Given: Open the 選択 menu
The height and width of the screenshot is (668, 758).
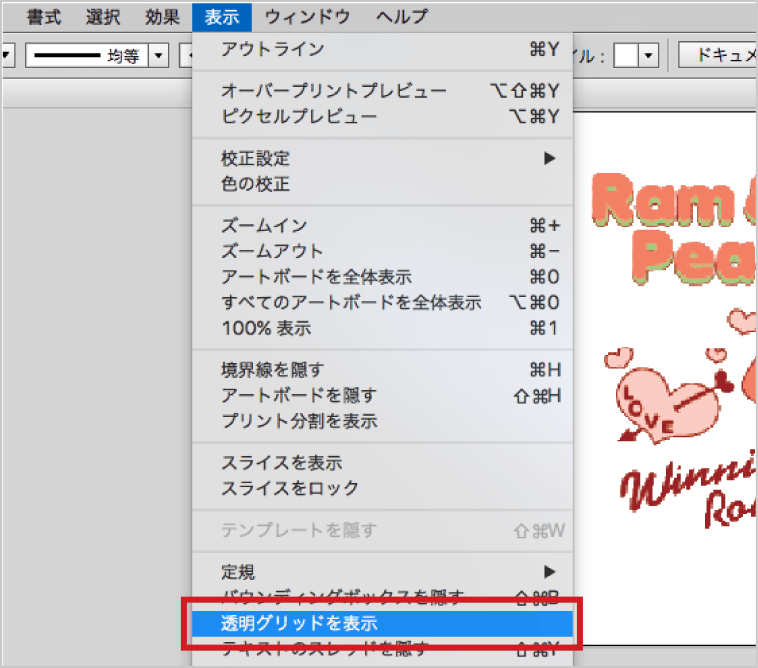Looking at the screenshot, I should [x=103, y=16].
